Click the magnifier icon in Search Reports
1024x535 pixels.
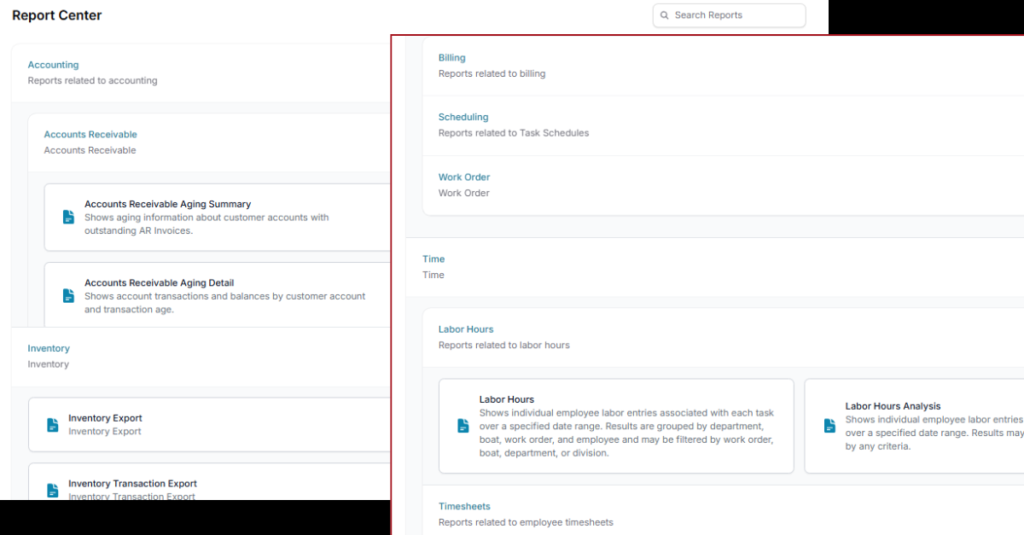664,15
